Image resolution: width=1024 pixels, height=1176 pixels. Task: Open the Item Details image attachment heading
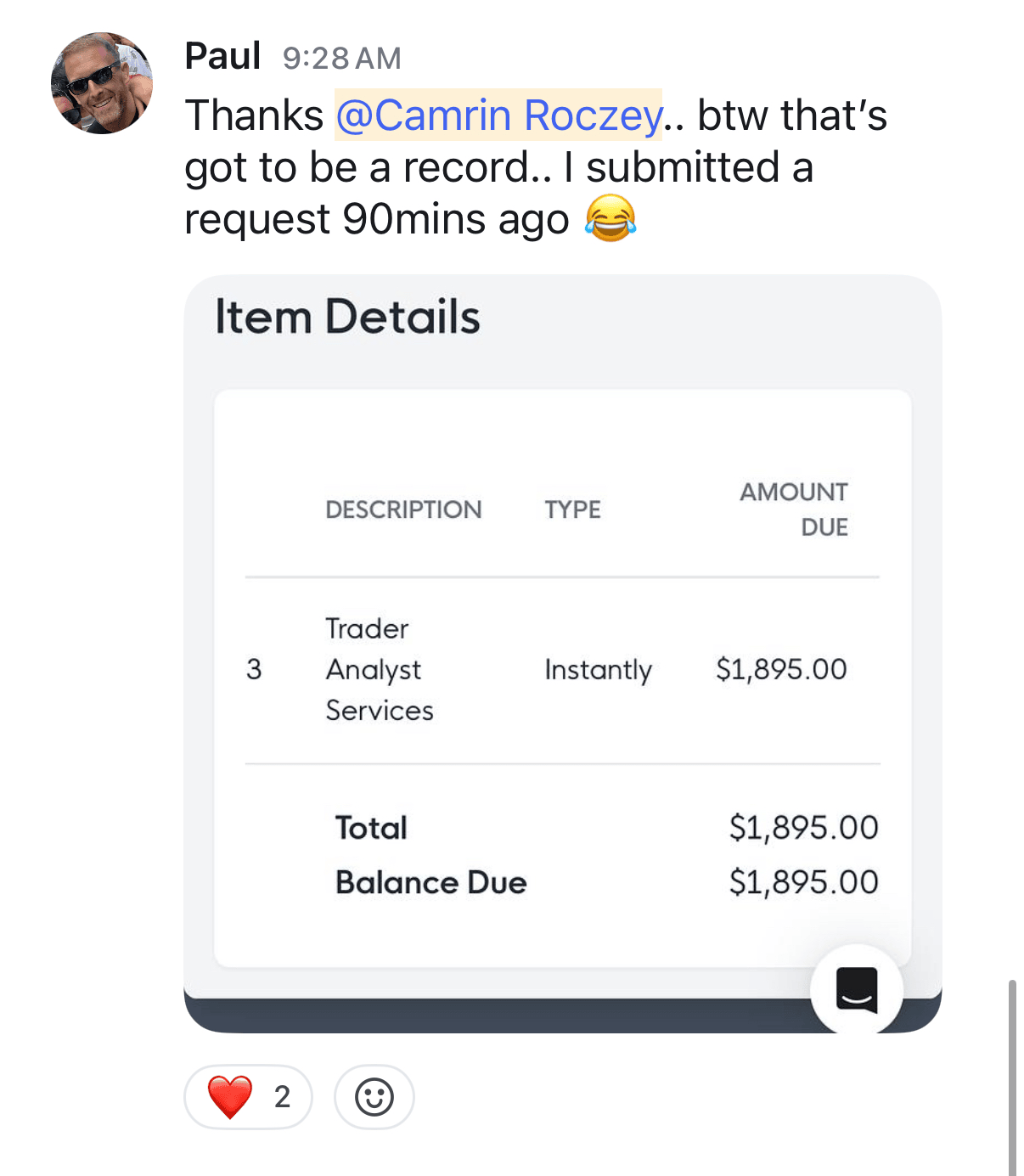(347, 317)
